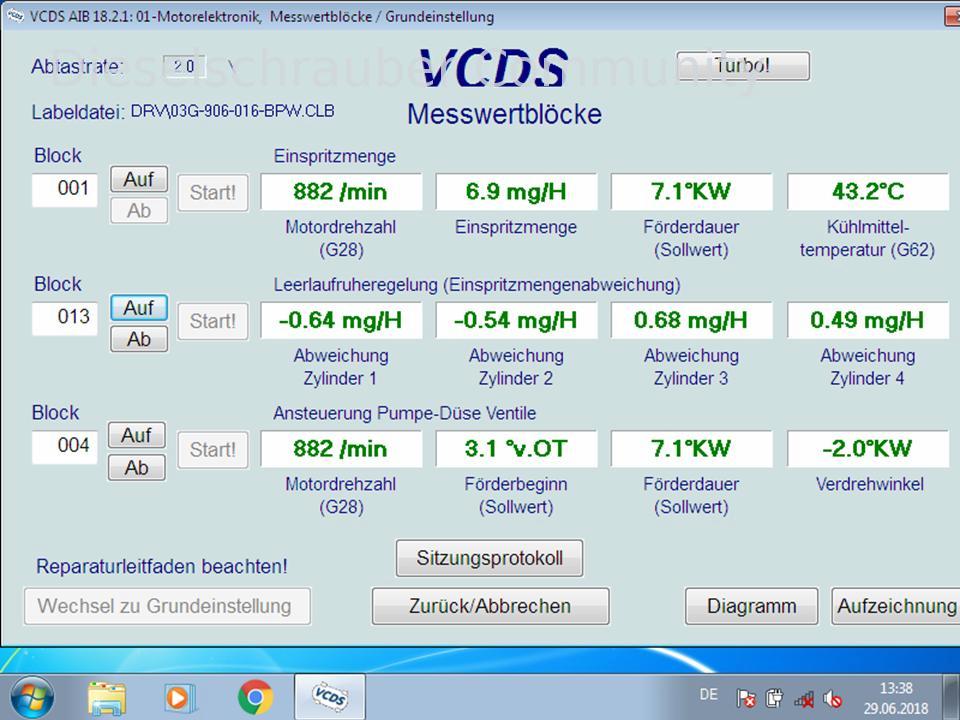
Task: Select the 6.9 mg/H Einspritzmenge value
Action: [516, 192]
